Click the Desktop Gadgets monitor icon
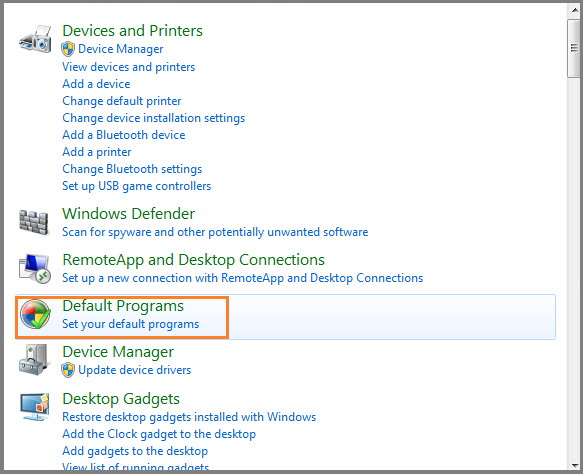Image resolution: width=583 pixels, height=474 pixels. click(35, 406)
